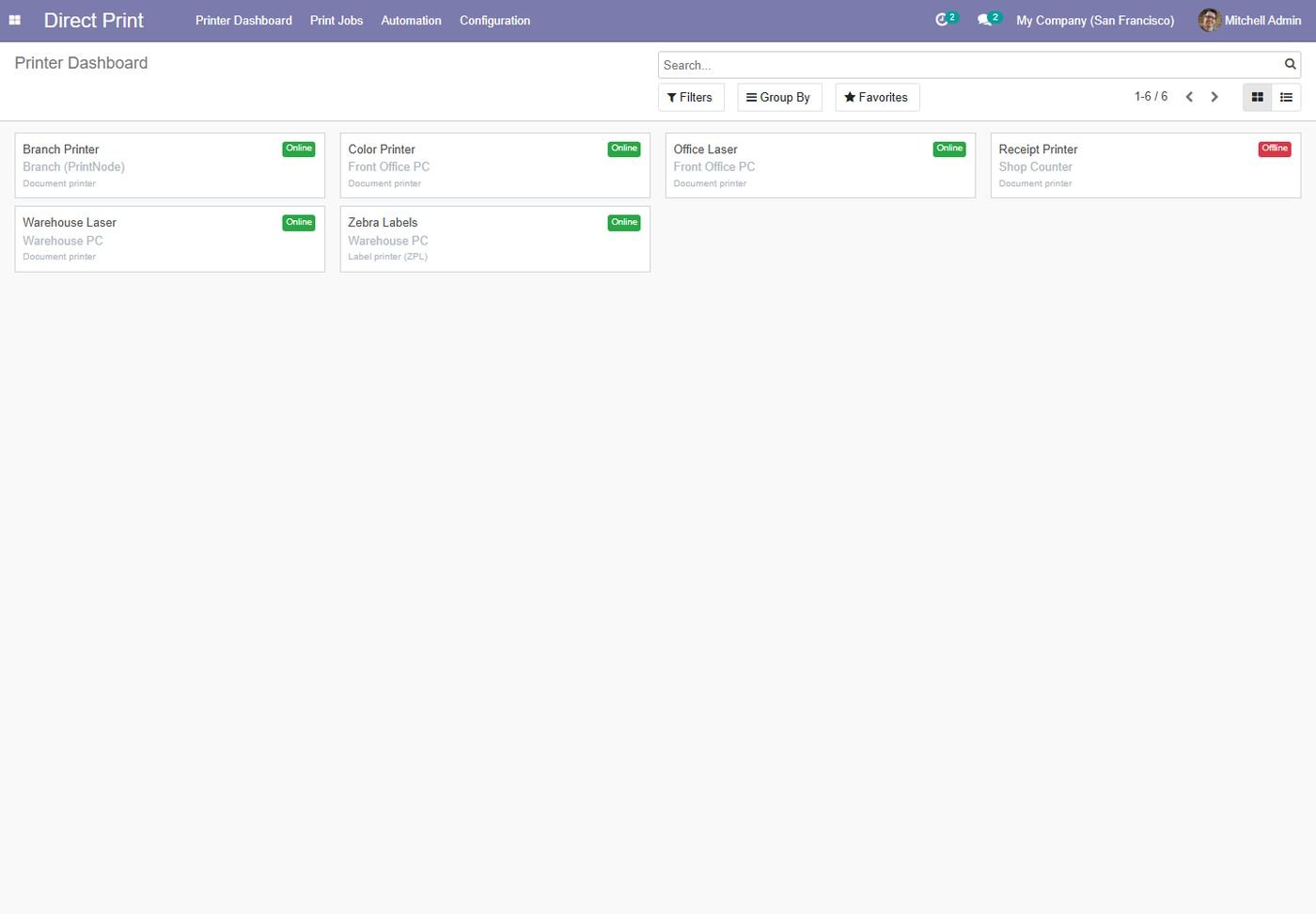This screenshot has height=914, width=1316.
Task: Open the Office Laser card
Action: click(x=821, y=165)
